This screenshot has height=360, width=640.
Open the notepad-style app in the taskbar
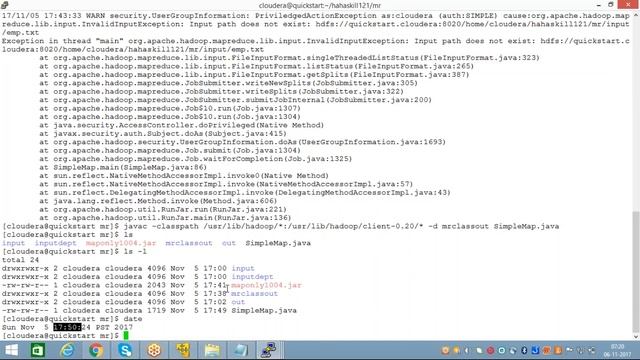pyautogui.click(x=241, y=350)
